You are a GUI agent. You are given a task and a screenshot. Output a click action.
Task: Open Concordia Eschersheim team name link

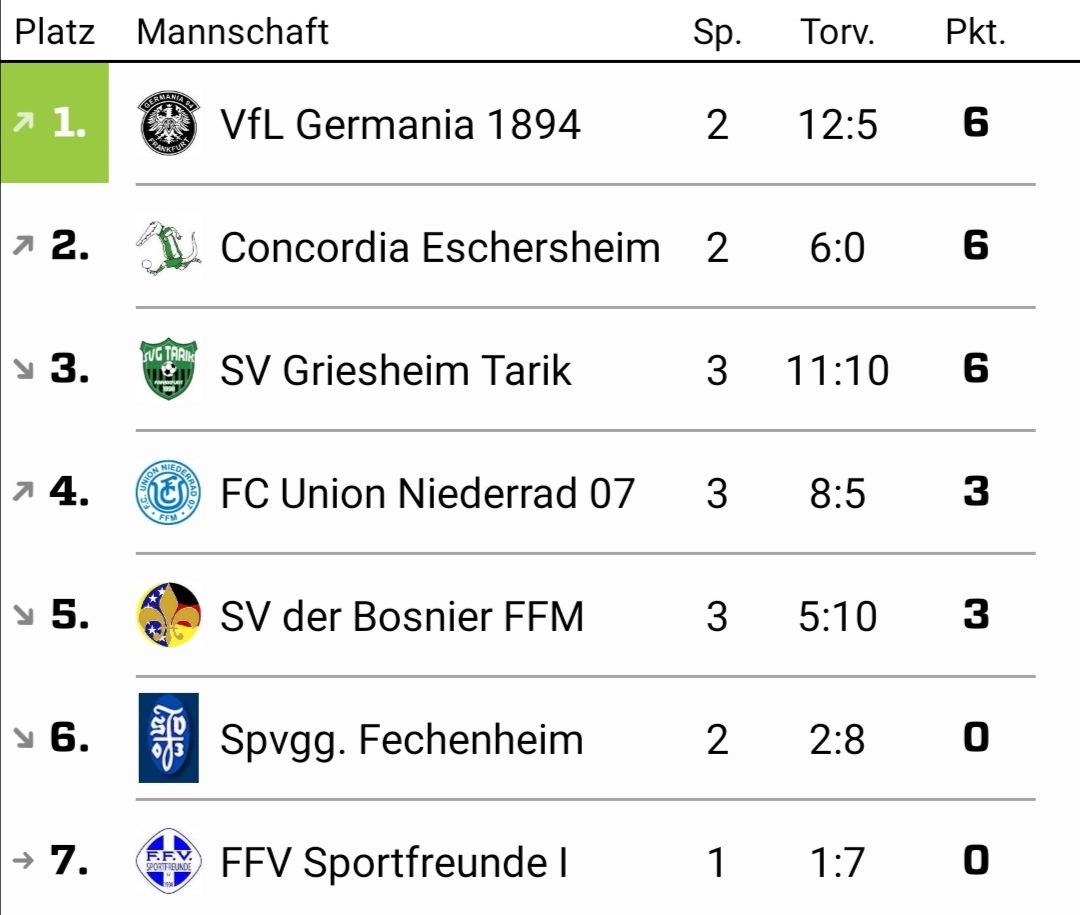click(440, 247)
